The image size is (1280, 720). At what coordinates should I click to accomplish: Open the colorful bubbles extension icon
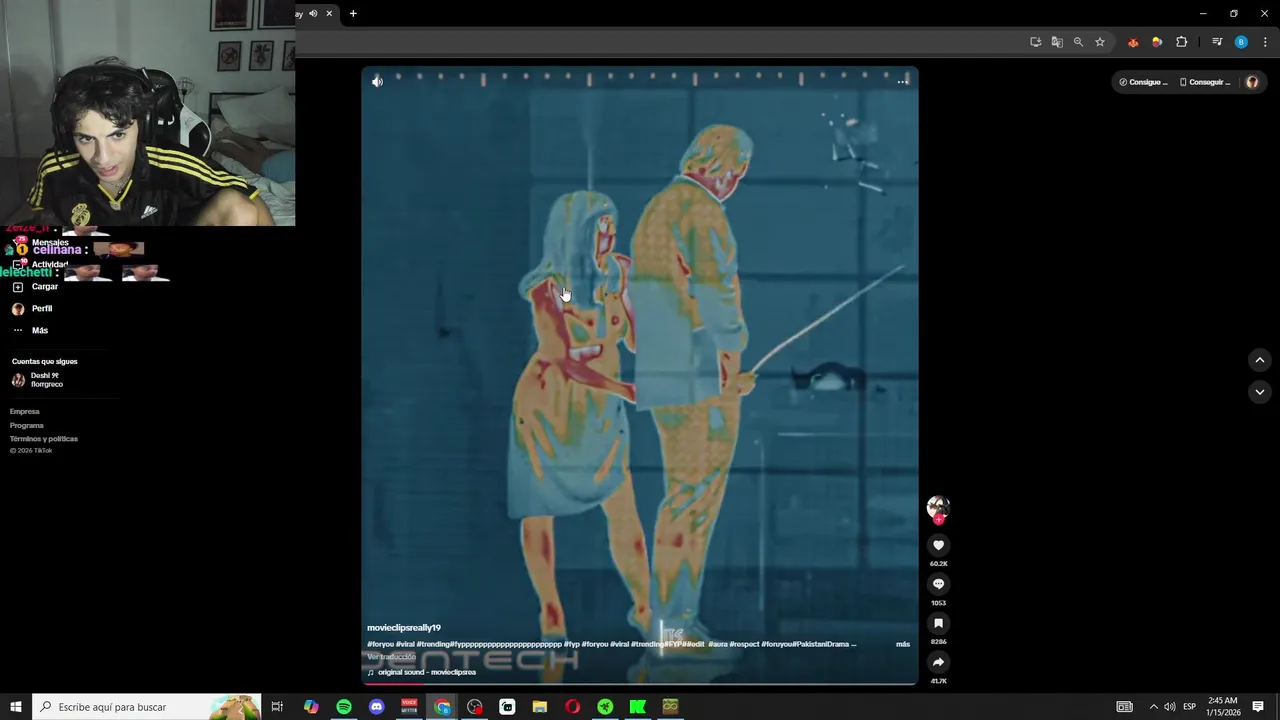[x=1157, y=42]
